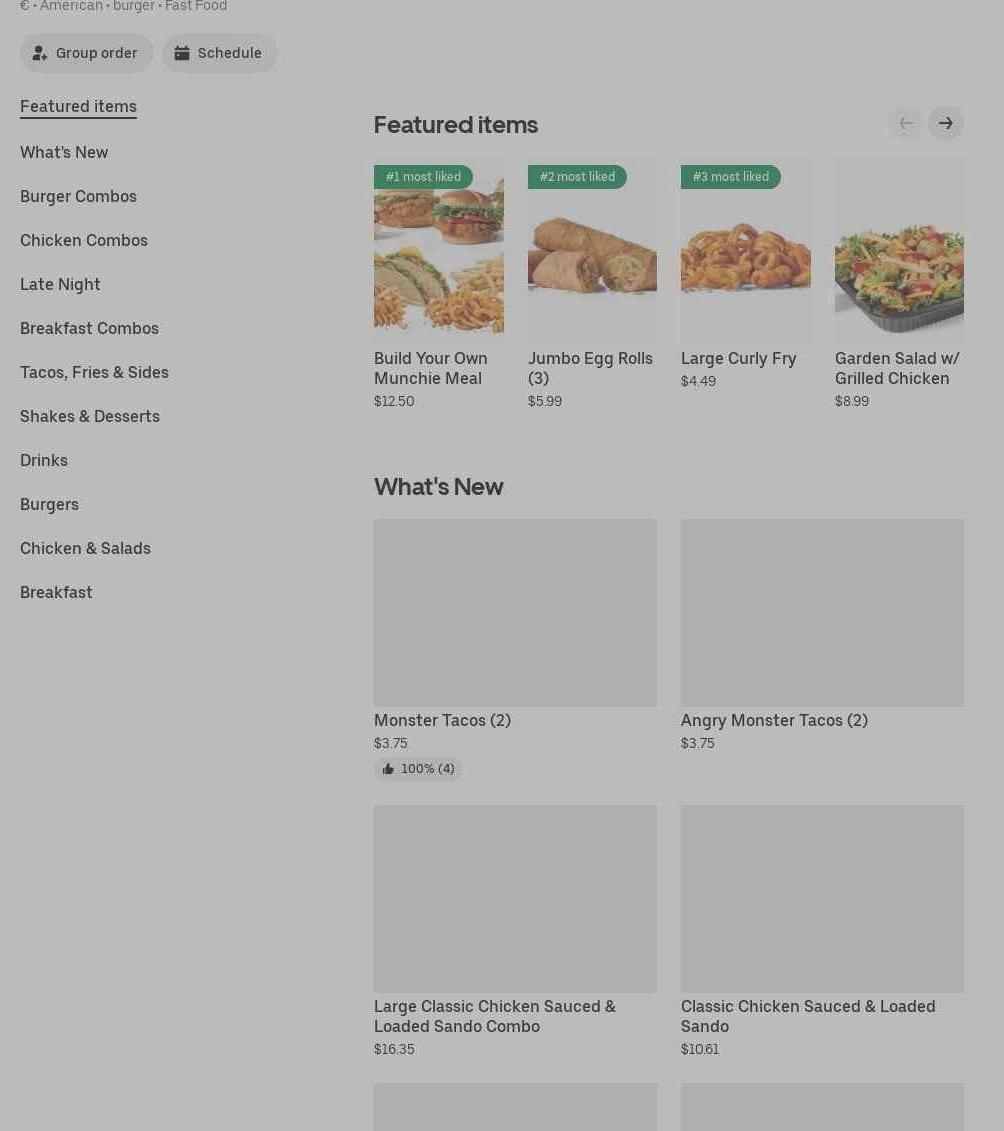Jump to Chicken Combos category

84,240
